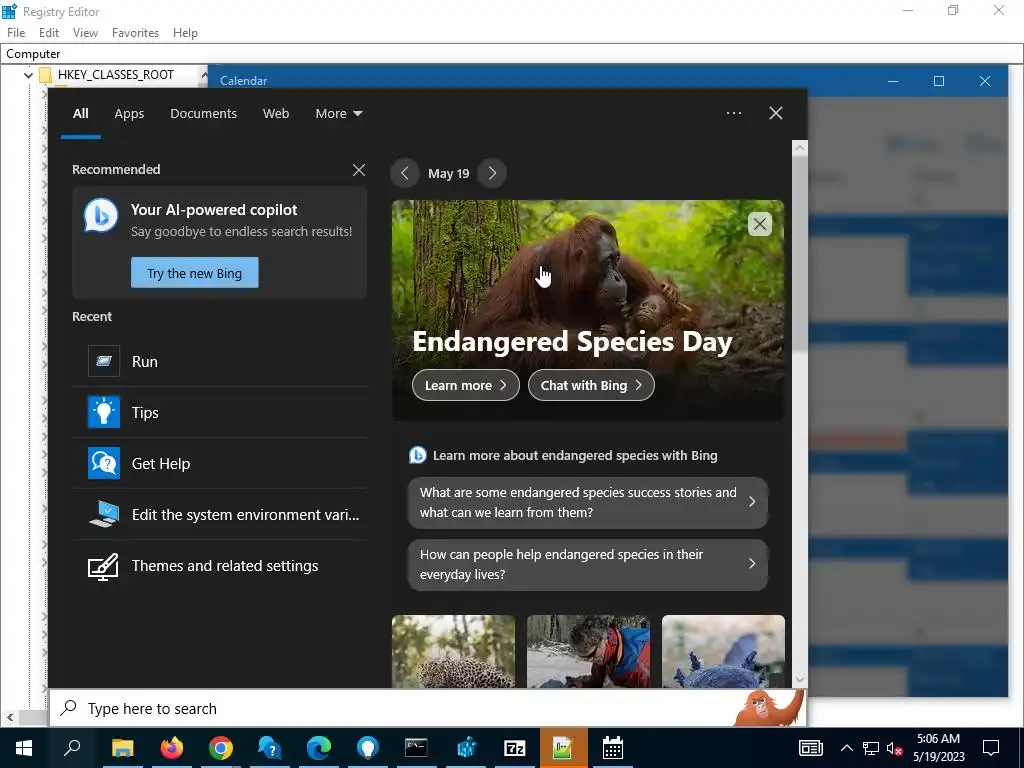Open the Tips app on the taskbar

point(368,748)
